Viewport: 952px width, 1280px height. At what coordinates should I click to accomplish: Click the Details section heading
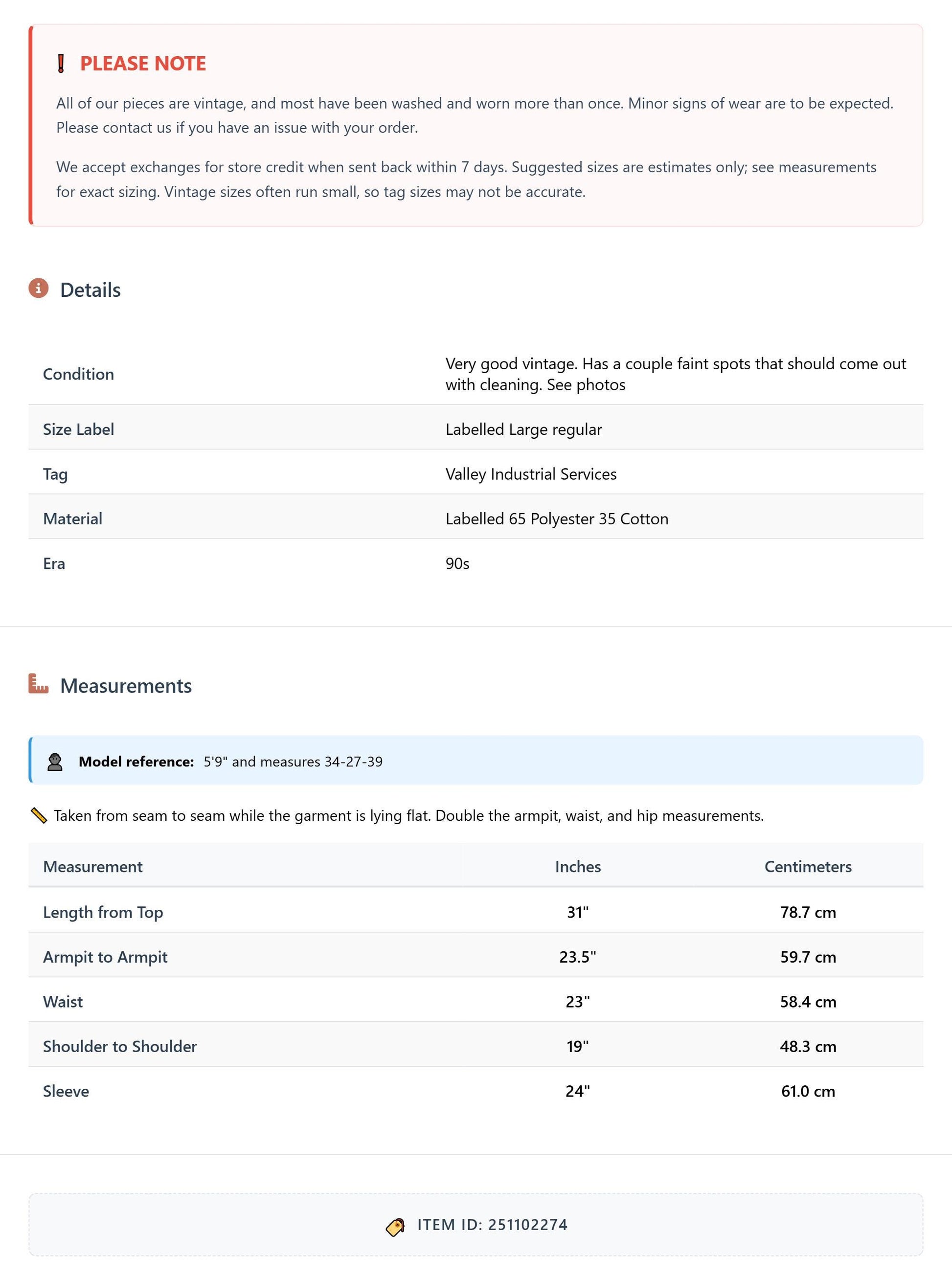click(91, 290)
